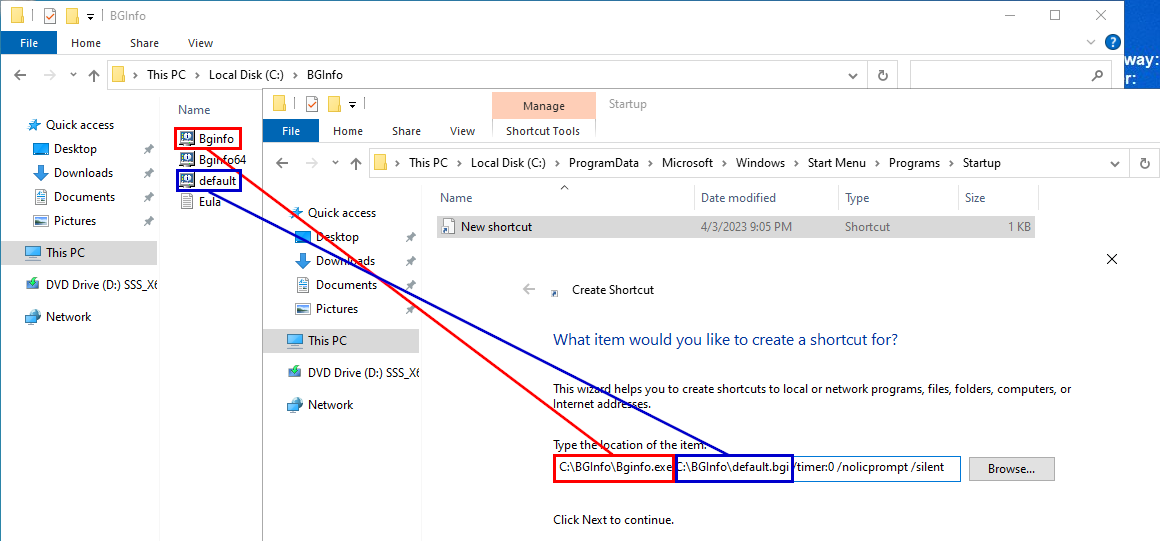Select New shortcut file in Startup folder
This screenshot has width=1160, height=541.
(496, 227)
